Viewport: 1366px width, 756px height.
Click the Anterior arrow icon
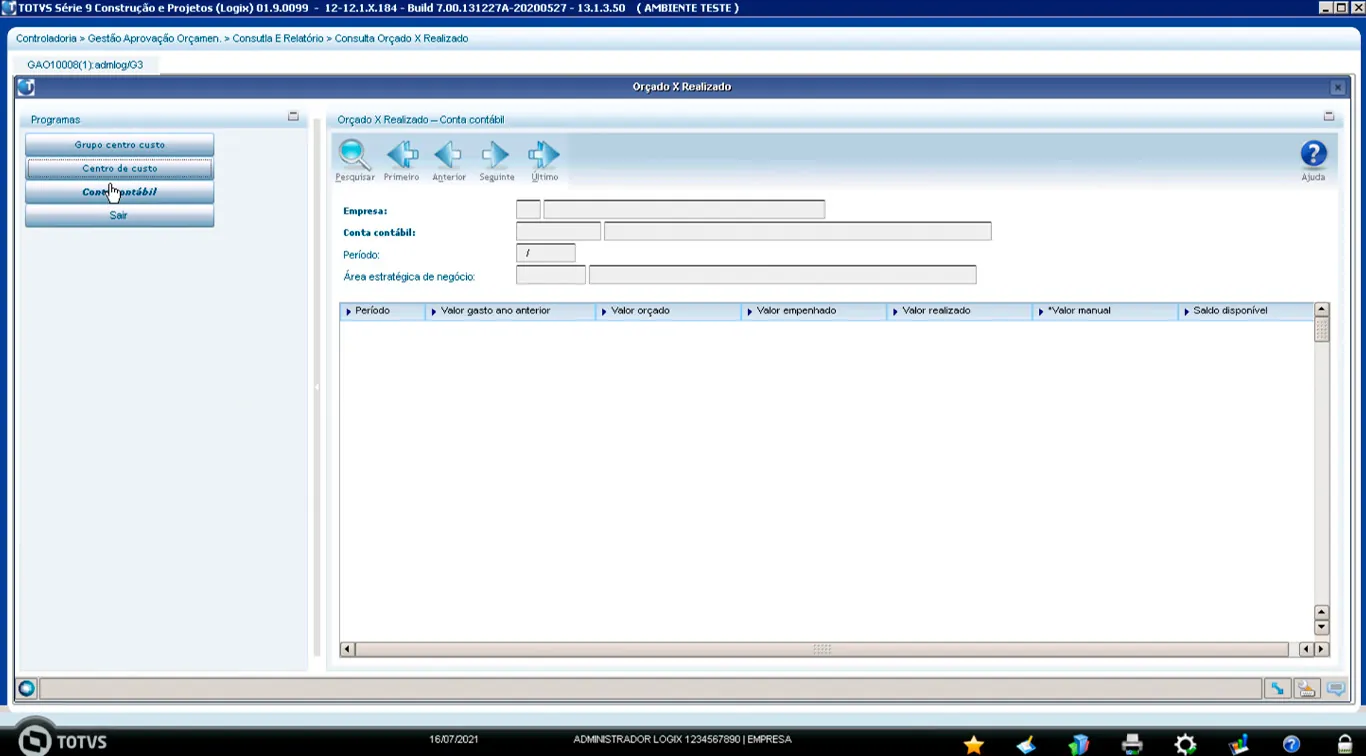tap(449, 156)
